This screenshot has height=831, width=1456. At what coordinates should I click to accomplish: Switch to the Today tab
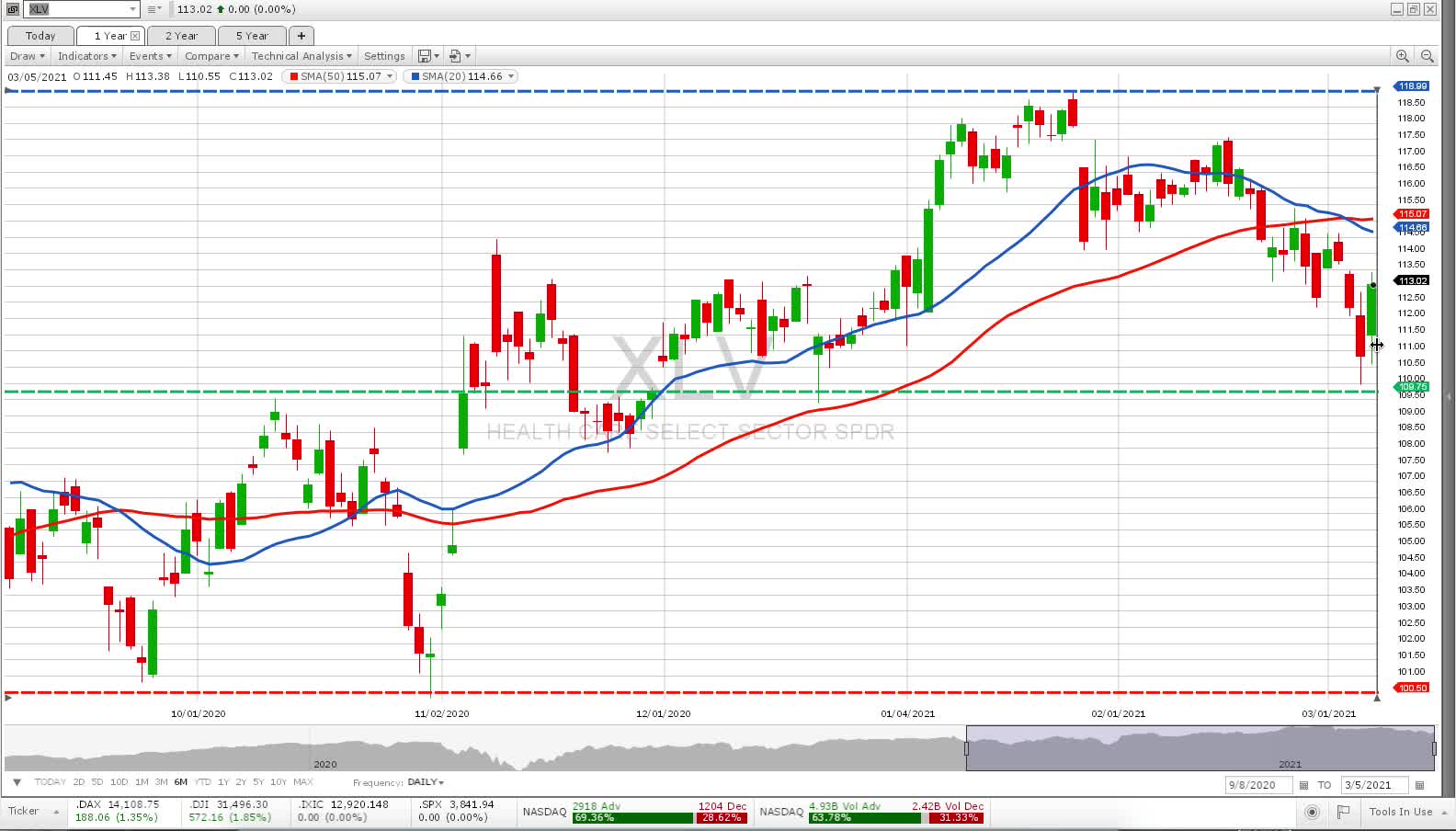point(40,36)
